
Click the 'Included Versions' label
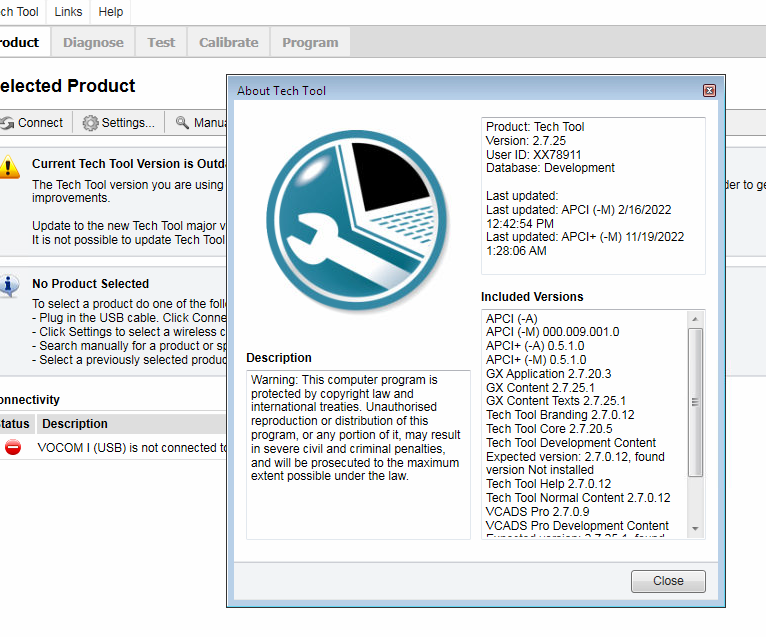click(x=532, y=297)
